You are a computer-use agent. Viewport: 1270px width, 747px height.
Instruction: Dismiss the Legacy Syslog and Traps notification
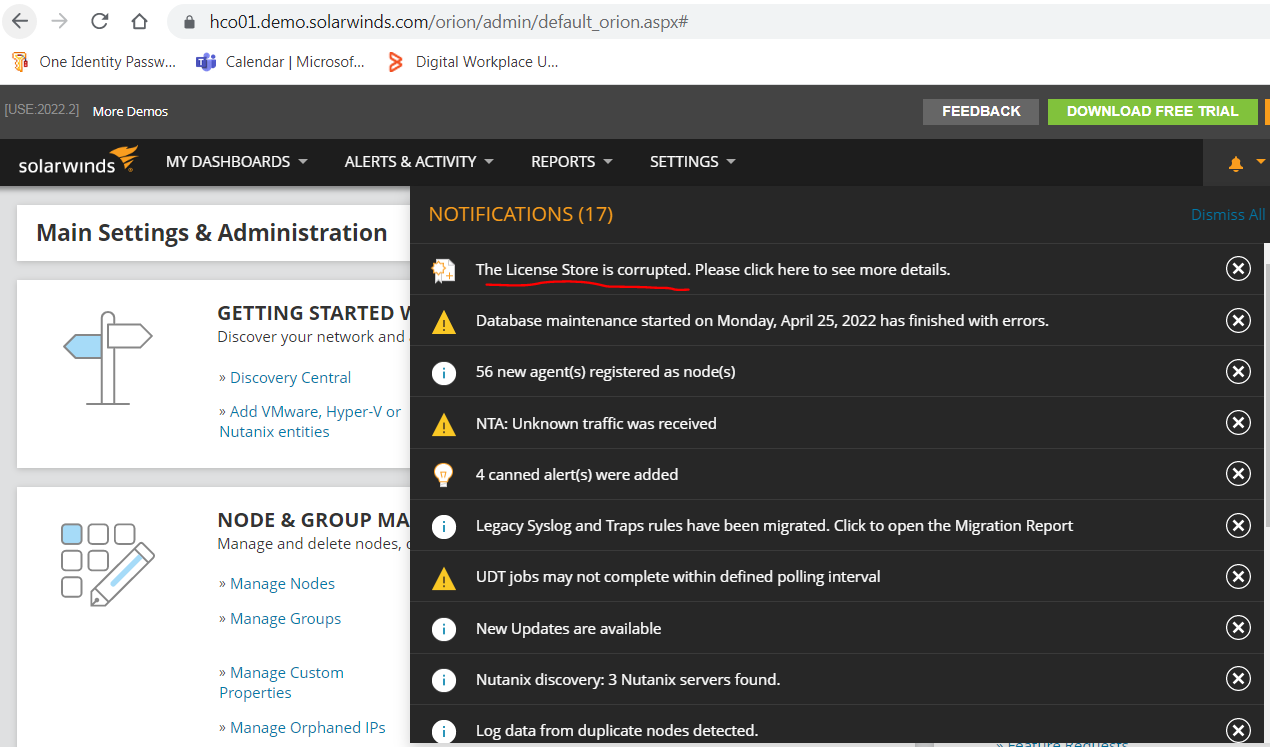pyautogui.click(x=1238, y=526)
